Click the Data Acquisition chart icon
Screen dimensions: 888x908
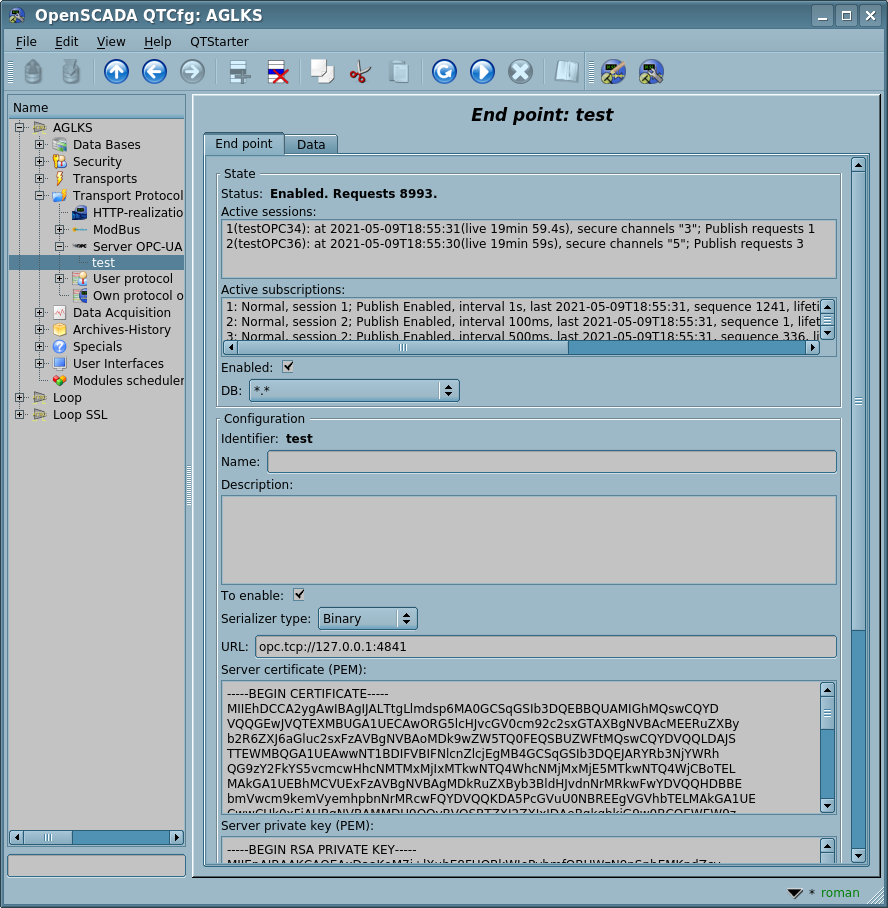point(60,313)
